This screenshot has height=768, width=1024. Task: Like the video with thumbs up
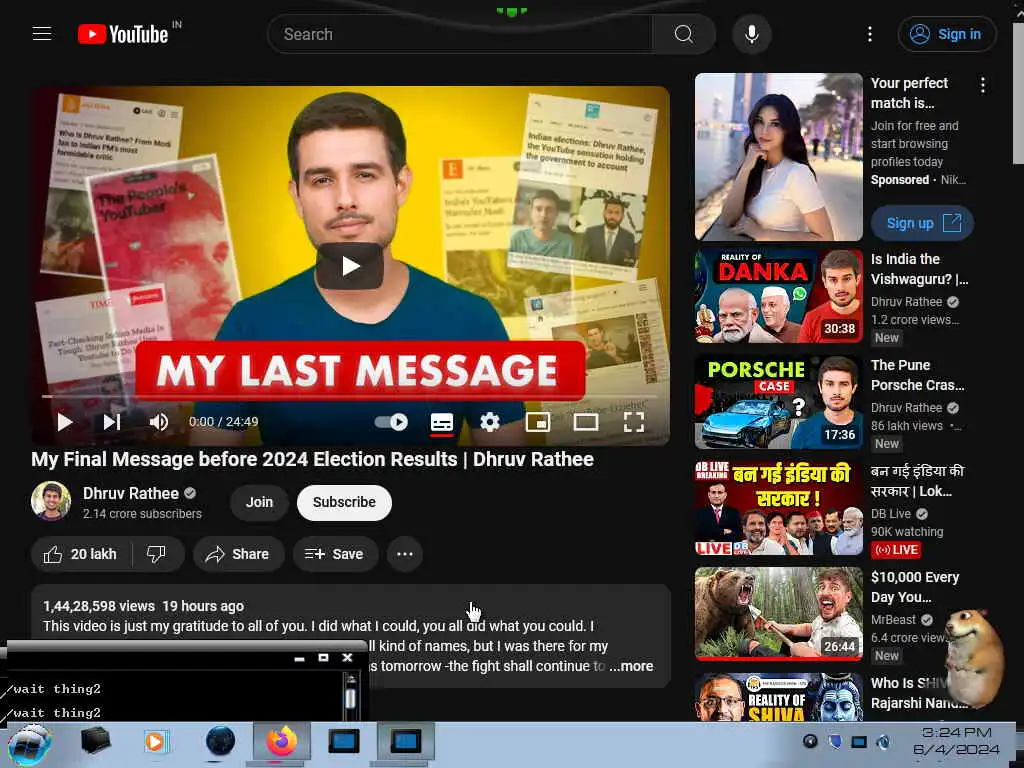(81, 554)
